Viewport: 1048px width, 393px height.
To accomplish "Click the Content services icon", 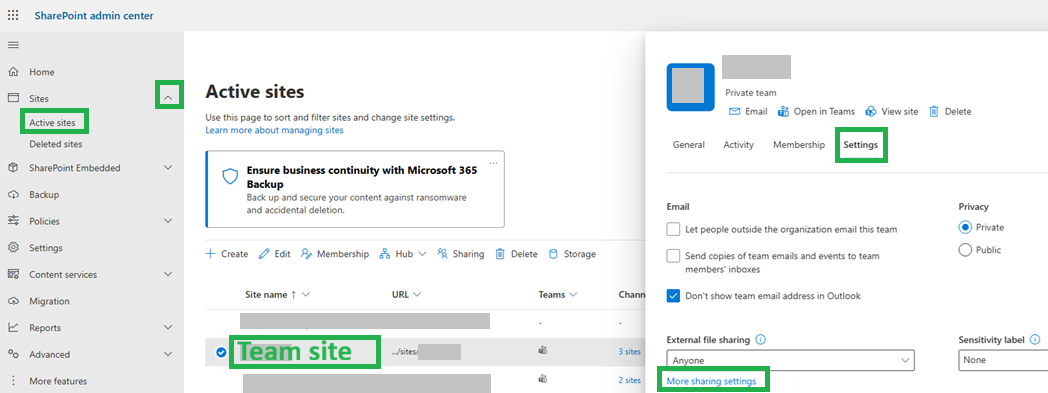I will pos(13,275).
